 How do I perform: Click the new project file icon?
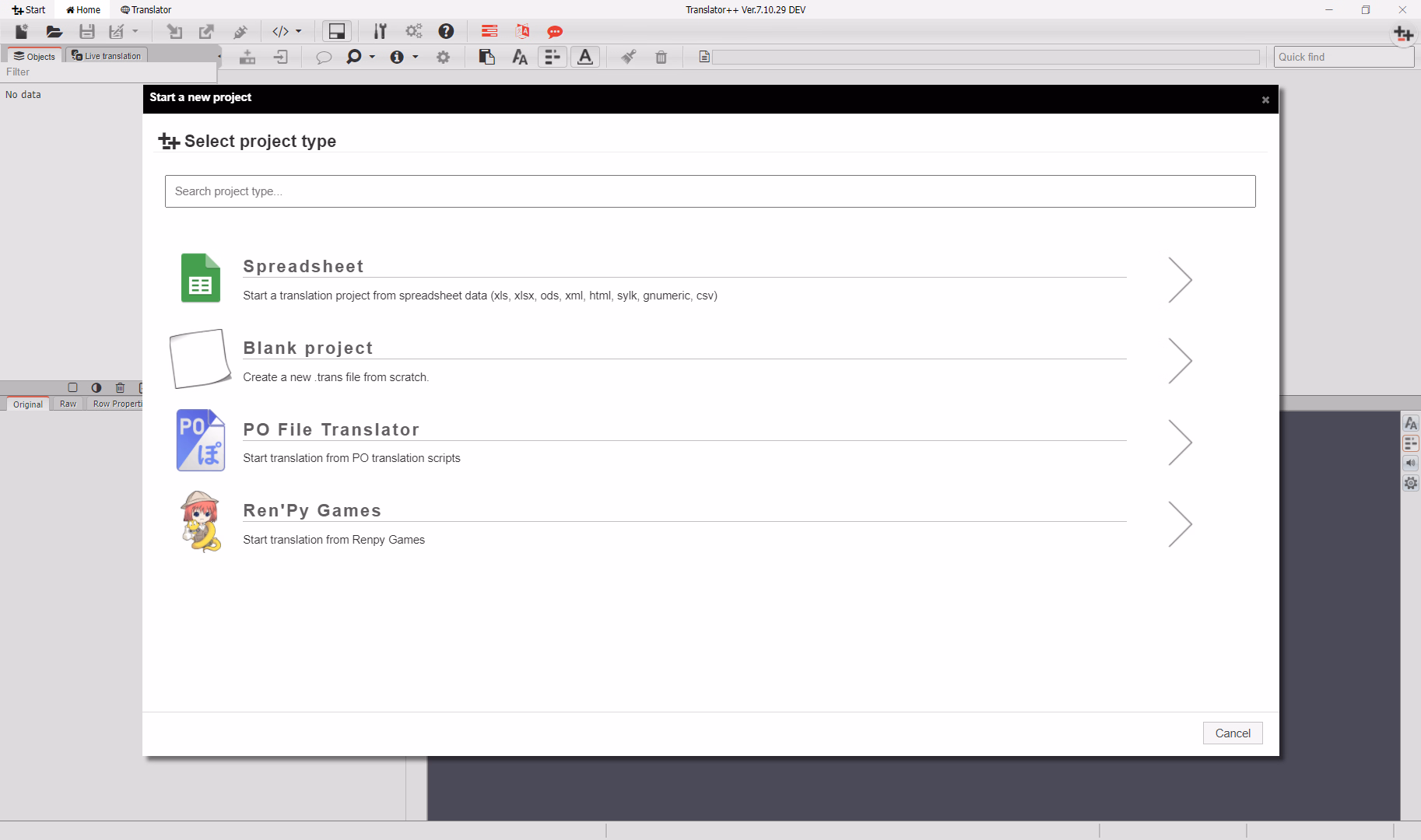click(x=22, y=32)
